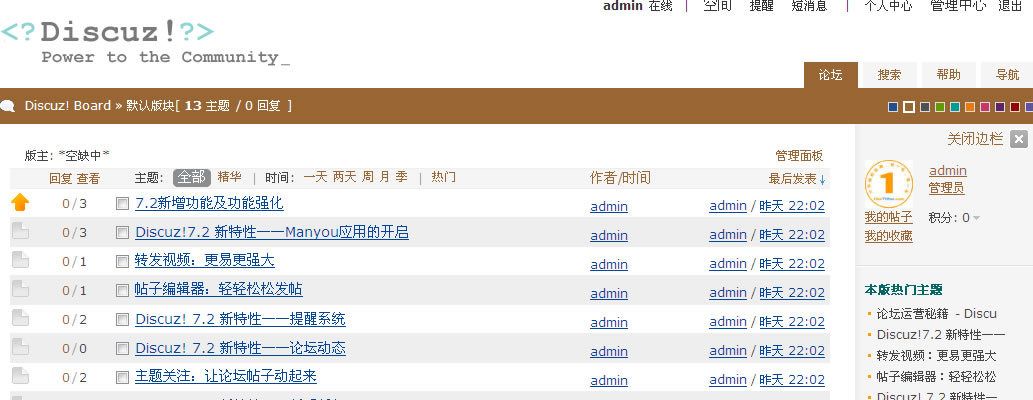Screen dimensions: 1033x400
Task: Open 我的收藏 in the sidebar
Action: tap(889, 236)
